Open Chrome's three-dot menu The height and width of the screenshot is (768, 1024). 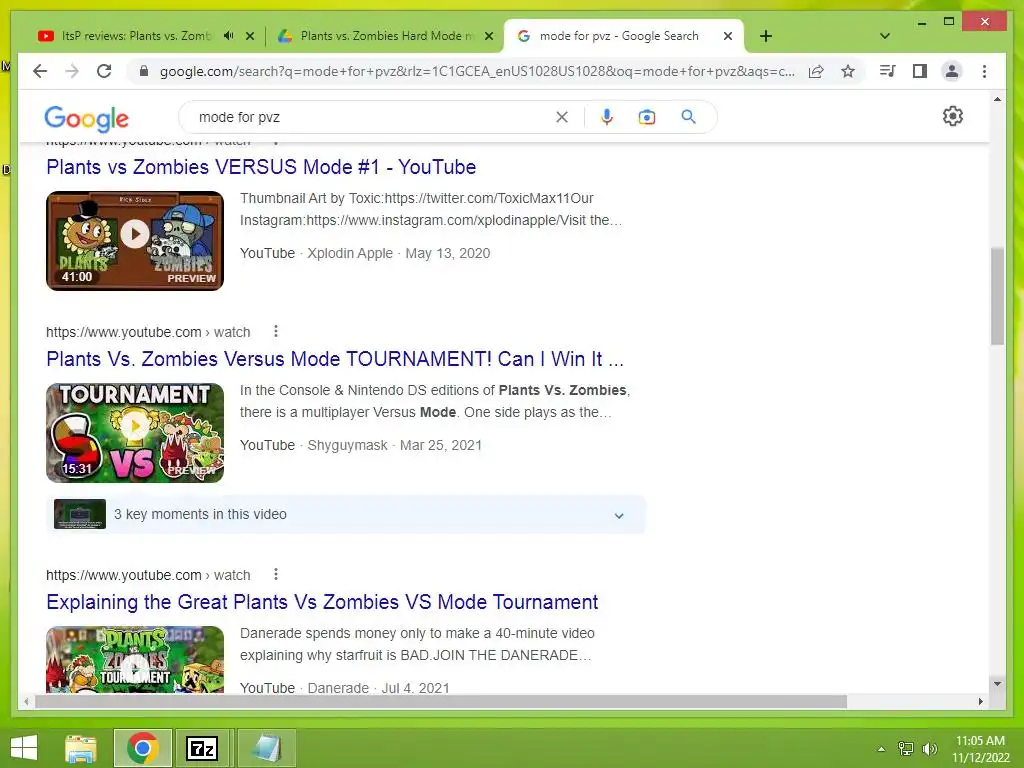pyautogui.click(x=984, y=71)
